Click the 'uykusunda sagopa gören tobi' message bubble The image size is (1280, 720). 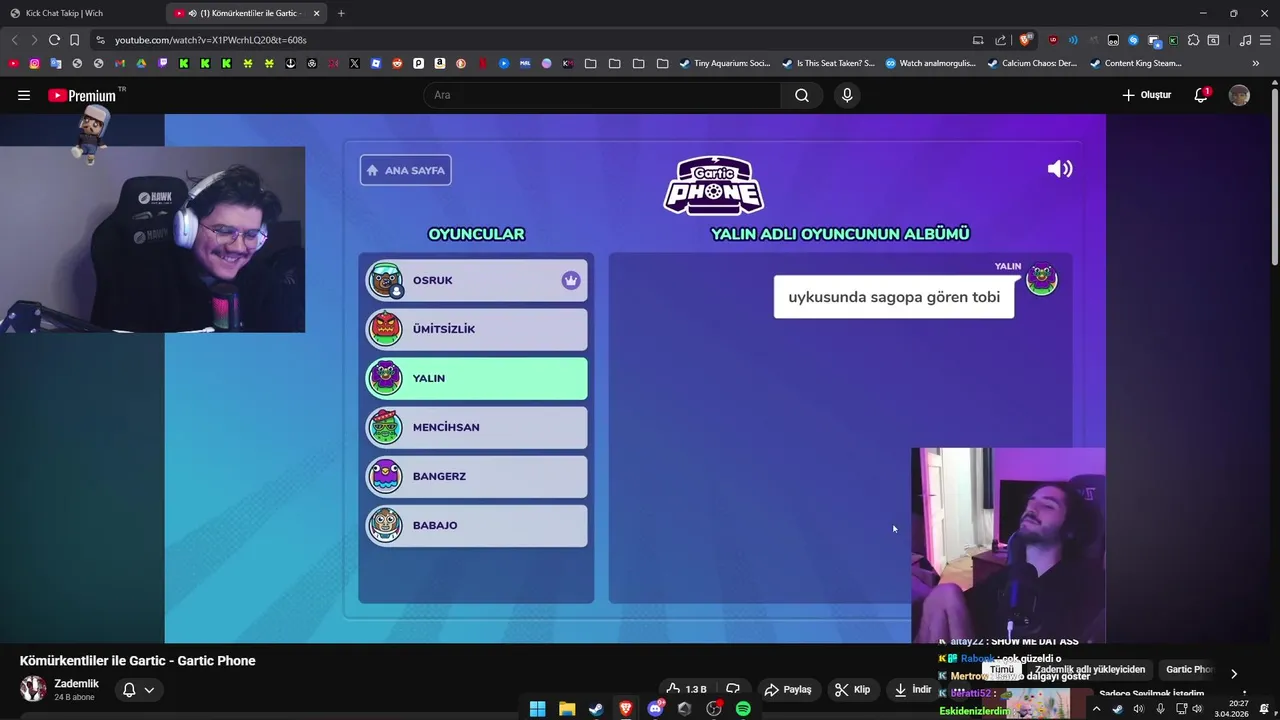(894, 297)
